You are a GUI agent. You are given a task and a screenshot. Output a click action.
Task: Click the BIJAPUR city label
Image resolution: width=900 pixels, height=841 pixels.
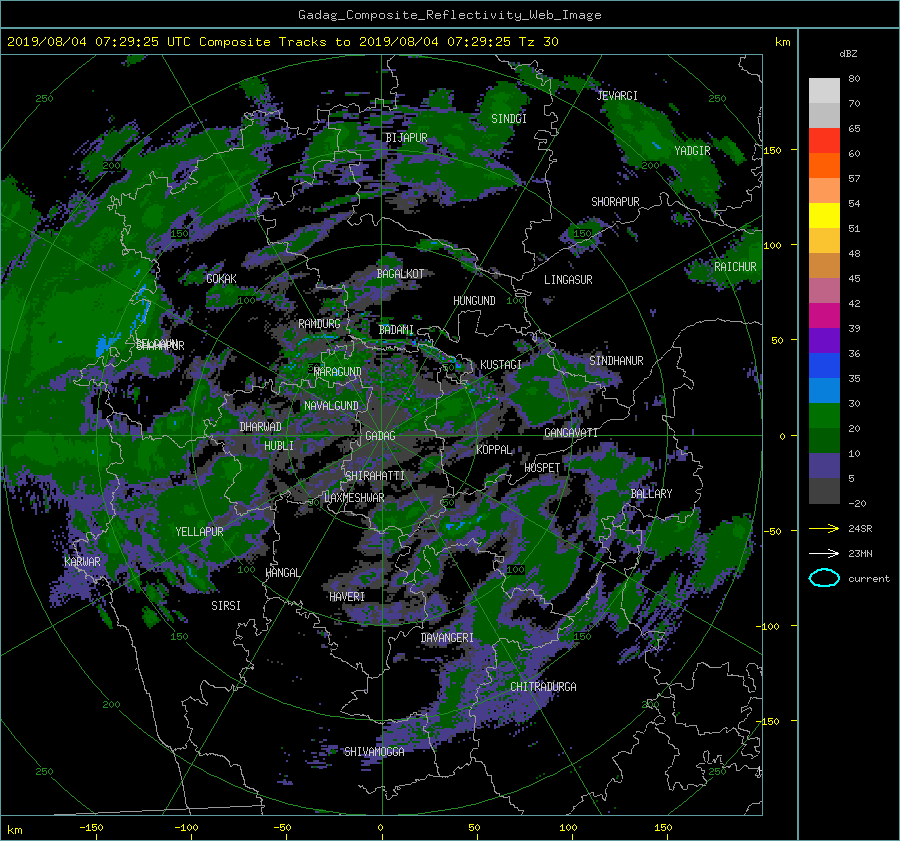[x=406, y=138]
